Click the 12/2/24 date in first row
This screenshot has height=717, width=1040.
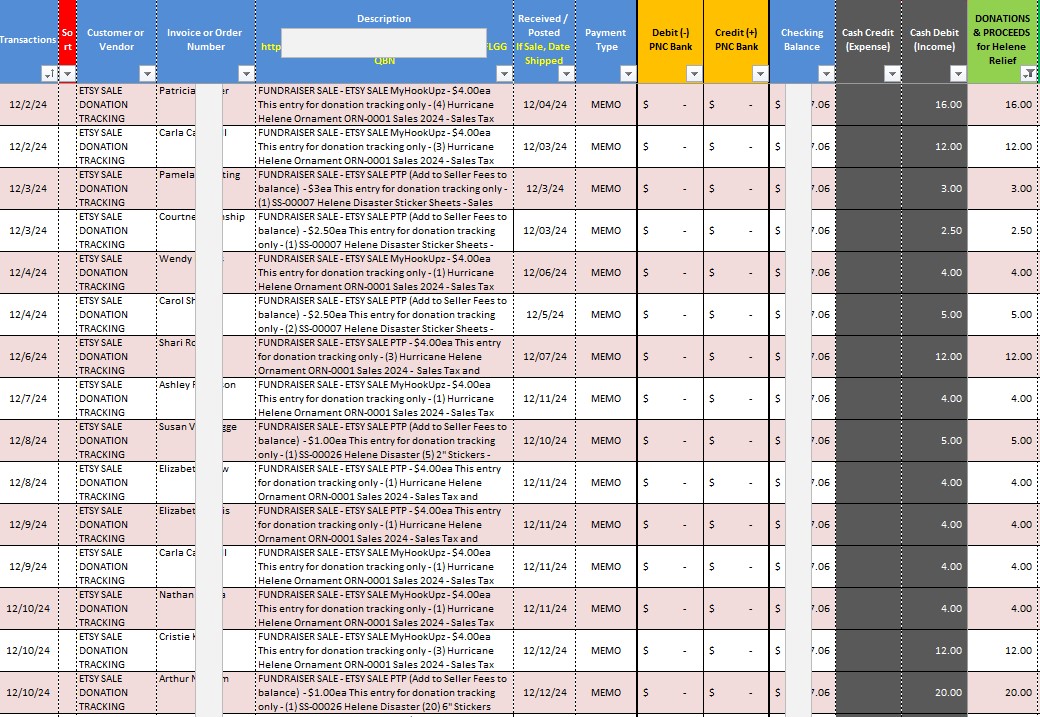tap(28, 105)
